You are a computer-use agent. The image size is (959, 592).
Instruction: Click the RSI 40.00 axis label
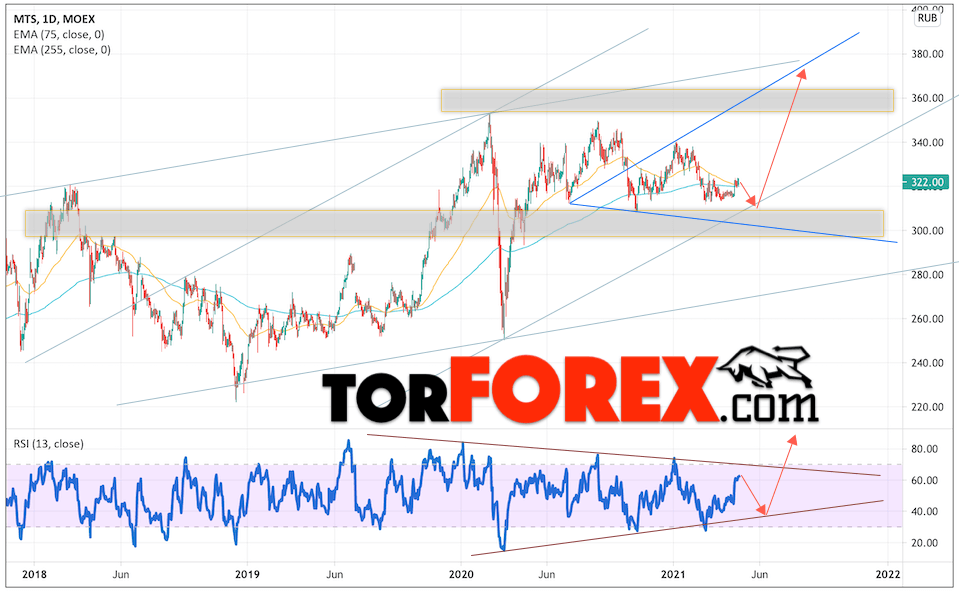click(924, 511)
